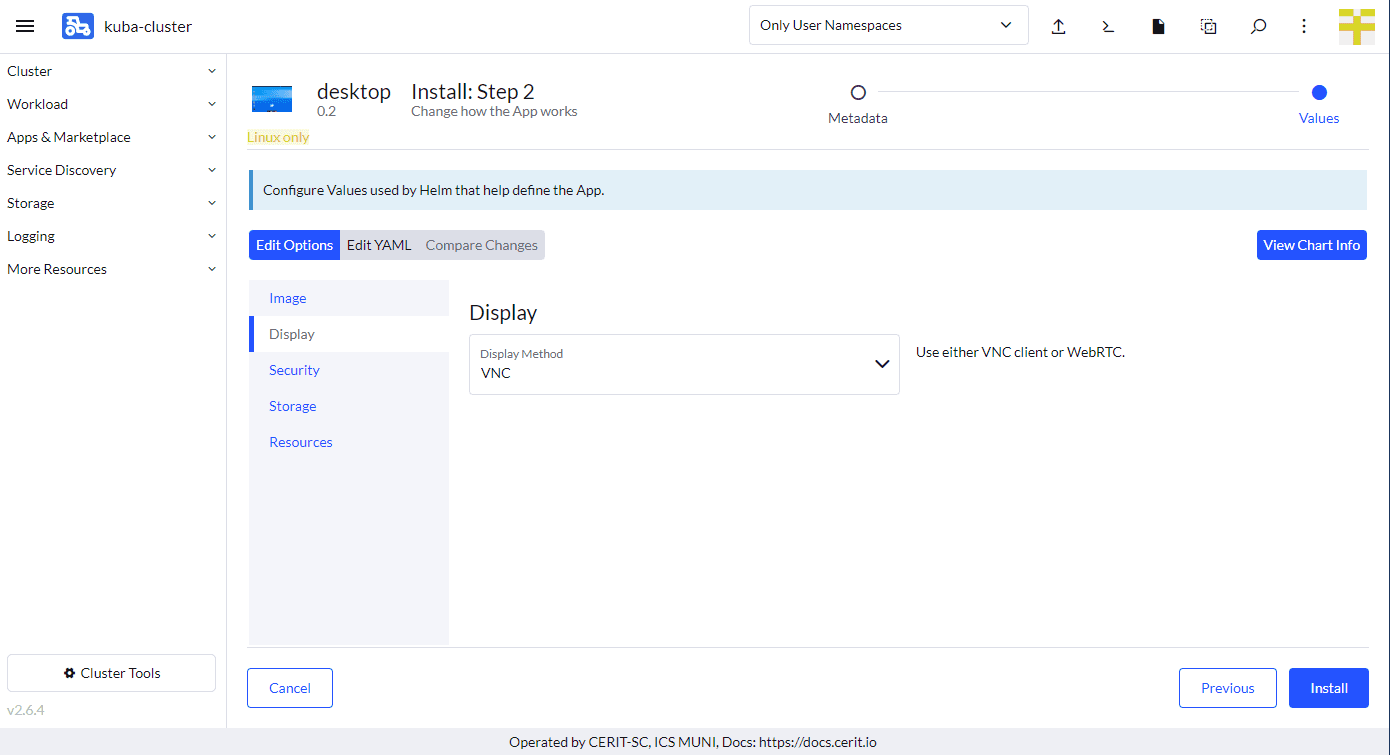
Task: Select the Security settings tab
Action: (294, 370)
